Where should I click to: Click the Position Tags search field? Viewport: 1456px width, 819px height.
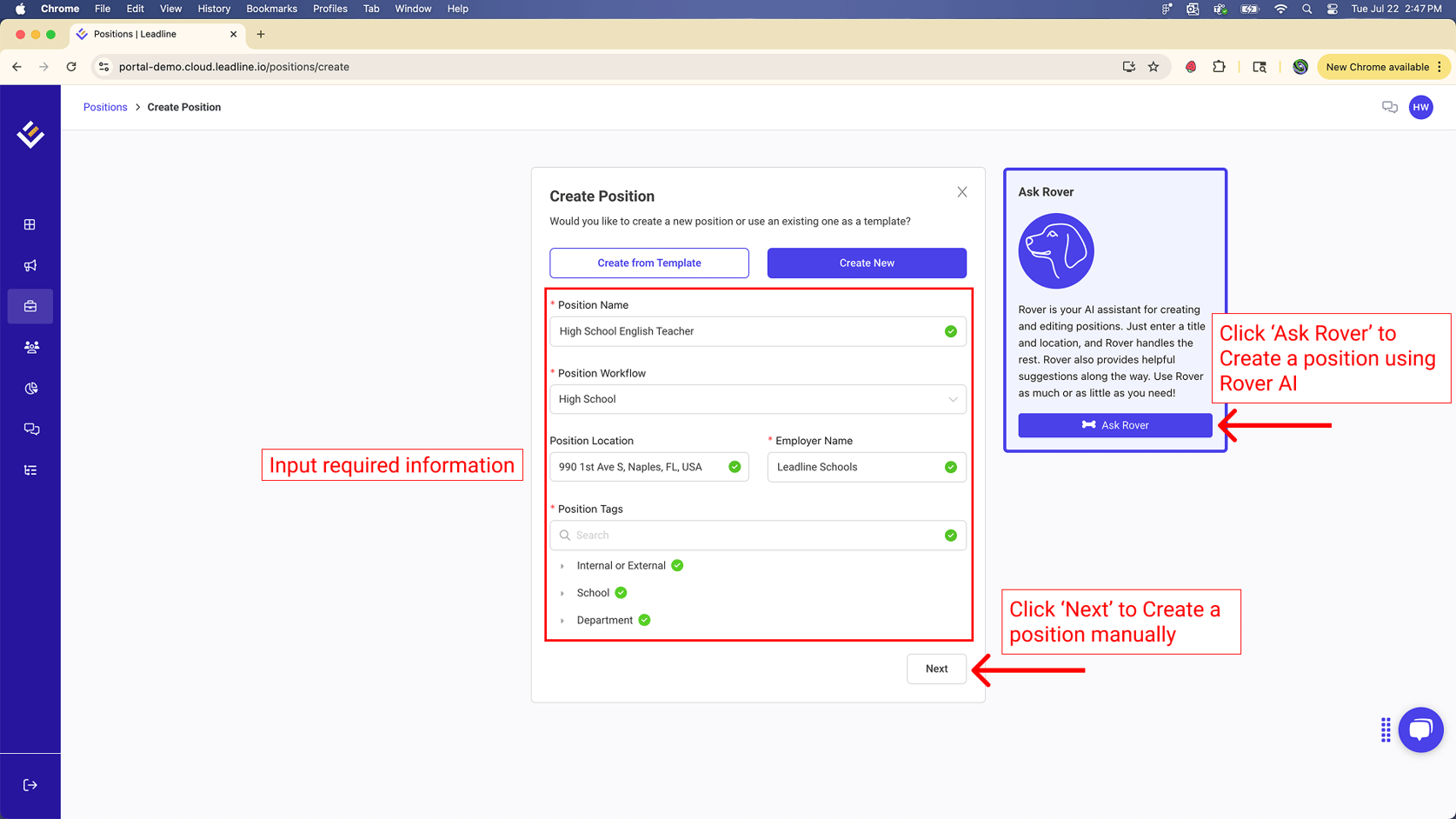(x=758, y=536)
